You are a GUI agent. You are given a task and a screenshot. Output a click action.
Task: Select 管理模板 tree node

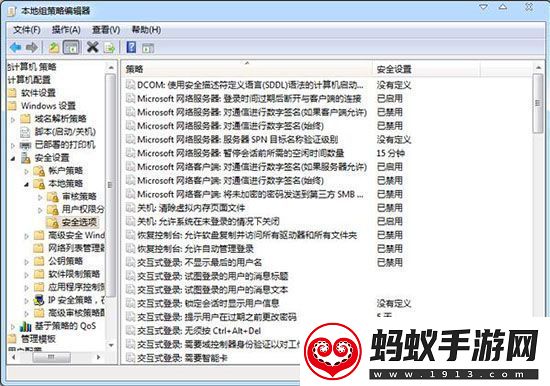pyautogui.click(x=38, y=339)
